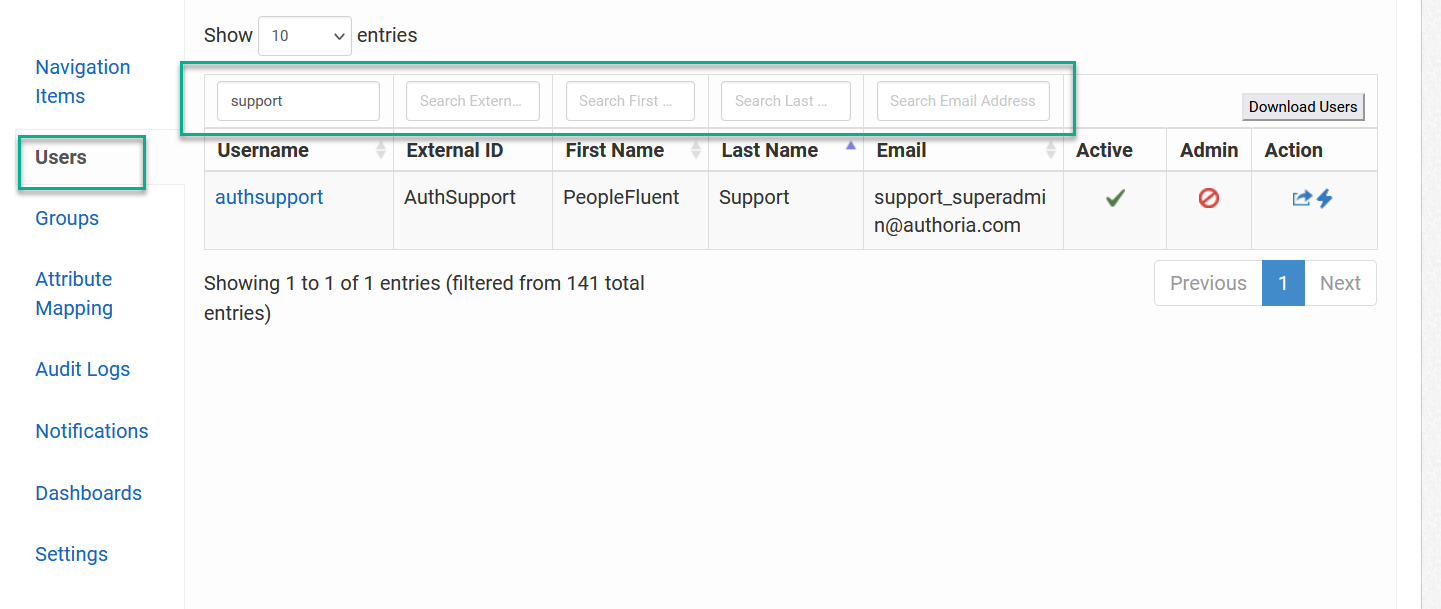
Task: Click the Admin column header
Action: [1209, 150]
